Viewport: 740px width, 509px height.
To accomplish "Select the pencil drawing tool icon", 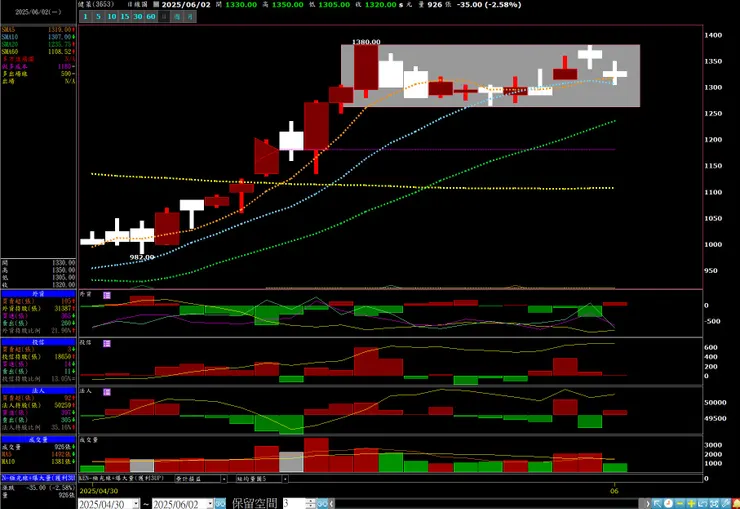I will [x=725, y=503].
